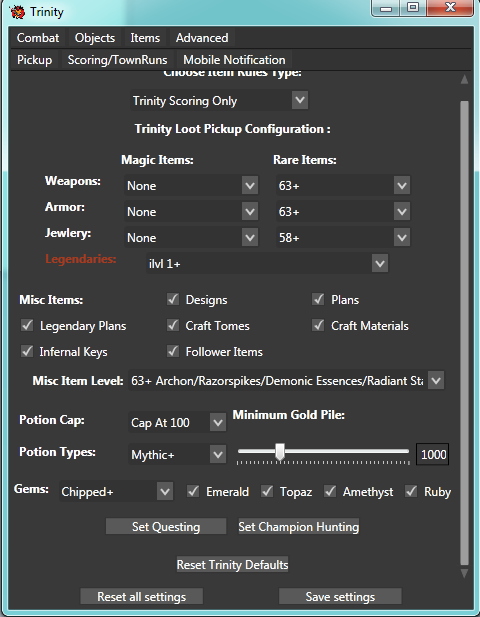Select the Items tab
Viewport: 480px width, 617px height.
point(145,38)
